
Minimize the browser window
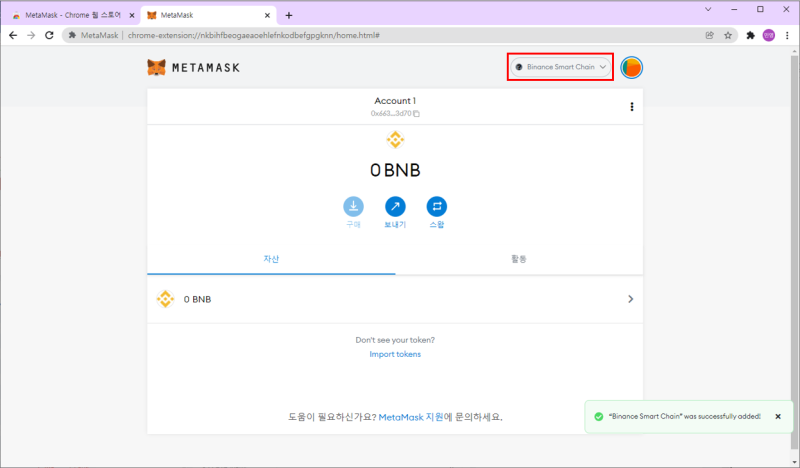click(734, 9)
